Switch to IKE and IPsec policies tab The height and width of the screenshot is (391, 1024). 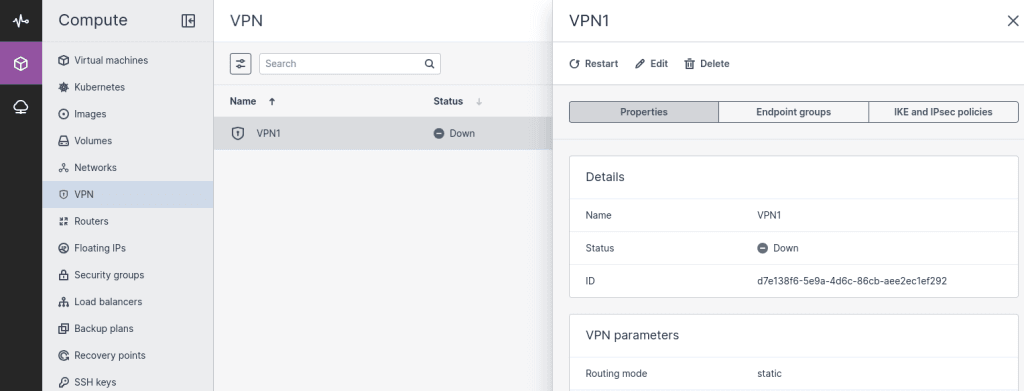943,112
